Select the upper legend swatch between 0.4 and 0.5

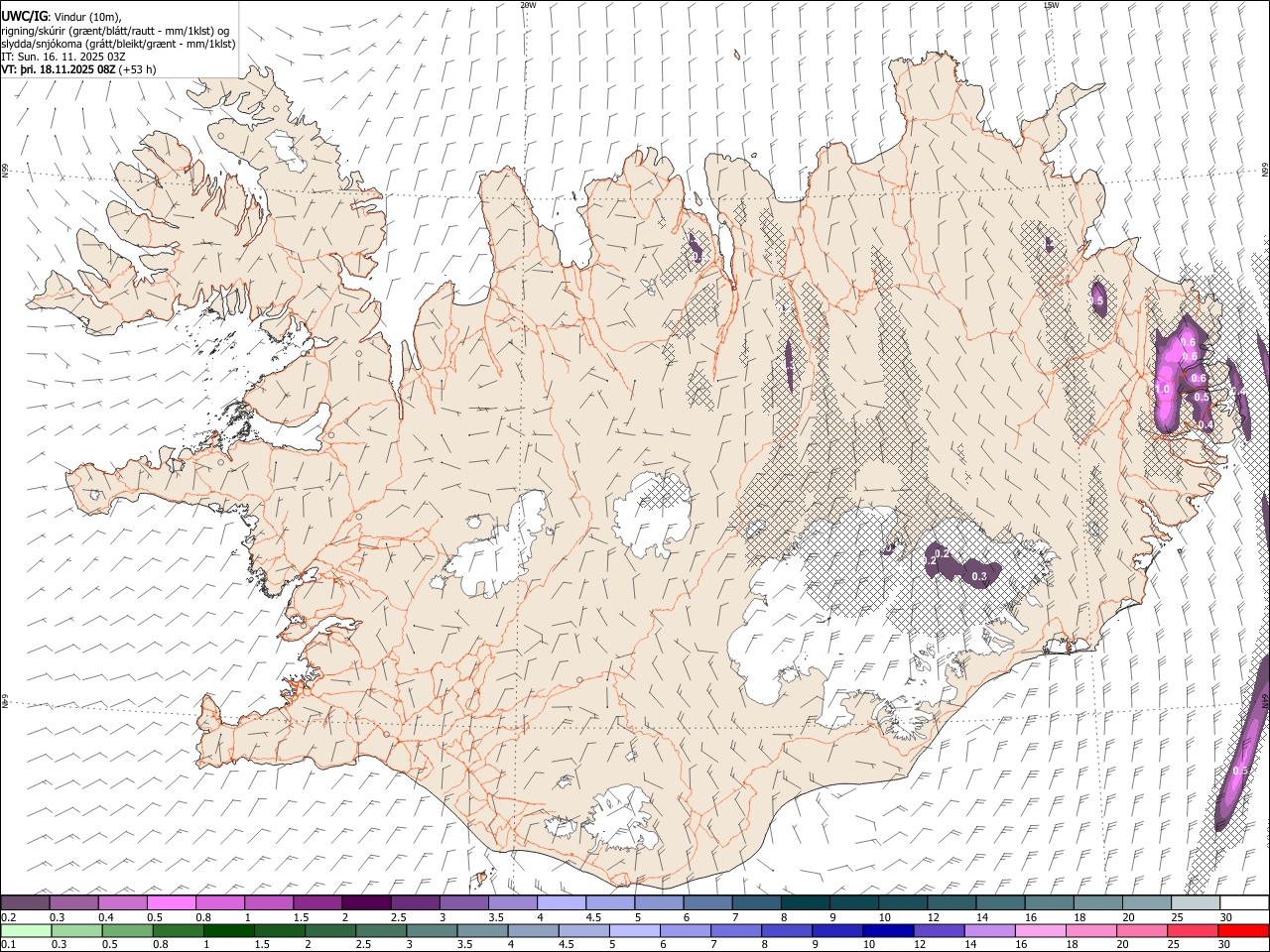coord(122,902)
